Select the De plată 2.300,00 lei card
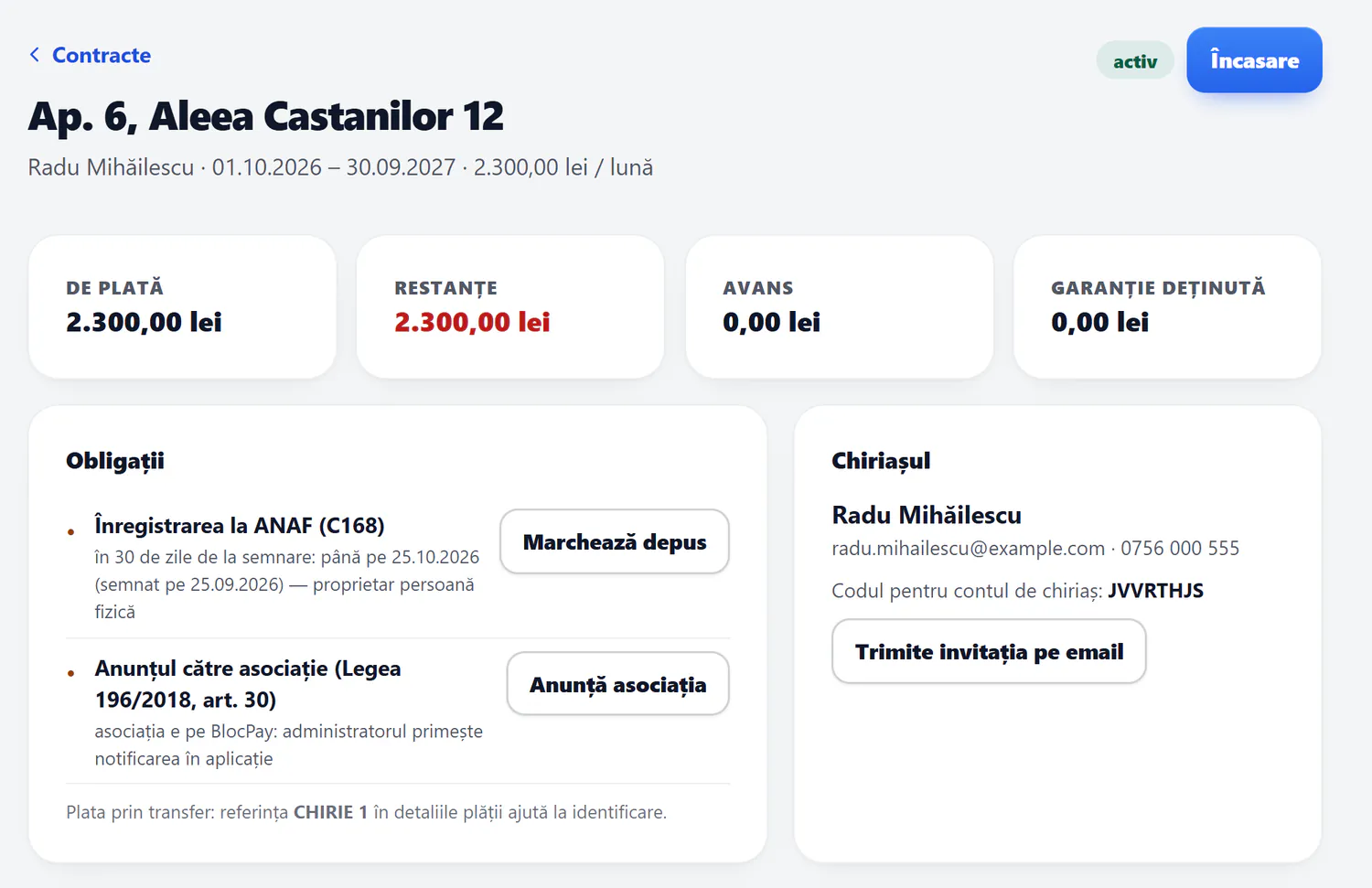Viewport: 1372px width, 888px height. tap(183, 306)
